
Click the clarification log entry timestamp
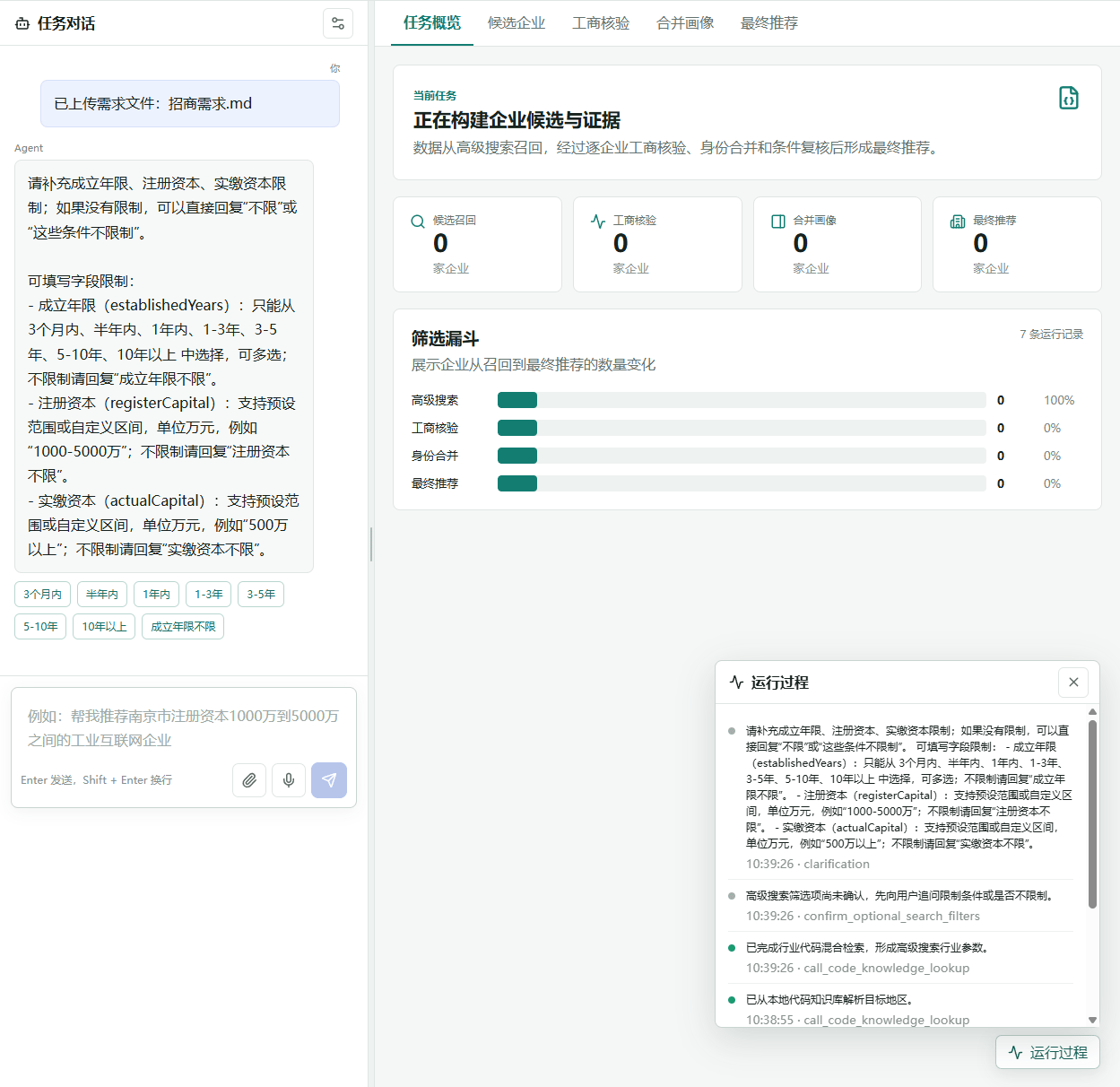tap(807, 864)
